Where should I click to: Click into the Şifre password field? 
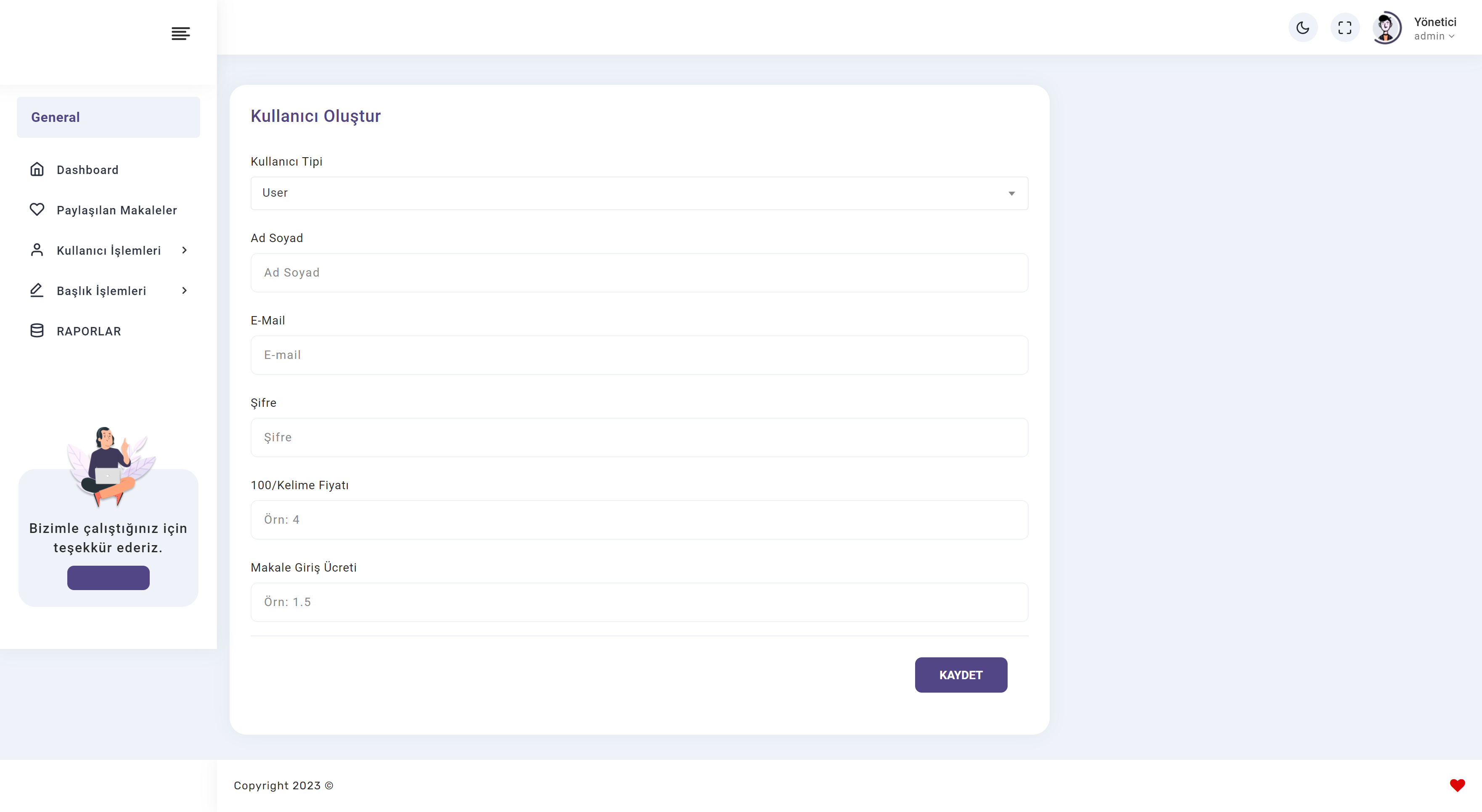point(639,437)
